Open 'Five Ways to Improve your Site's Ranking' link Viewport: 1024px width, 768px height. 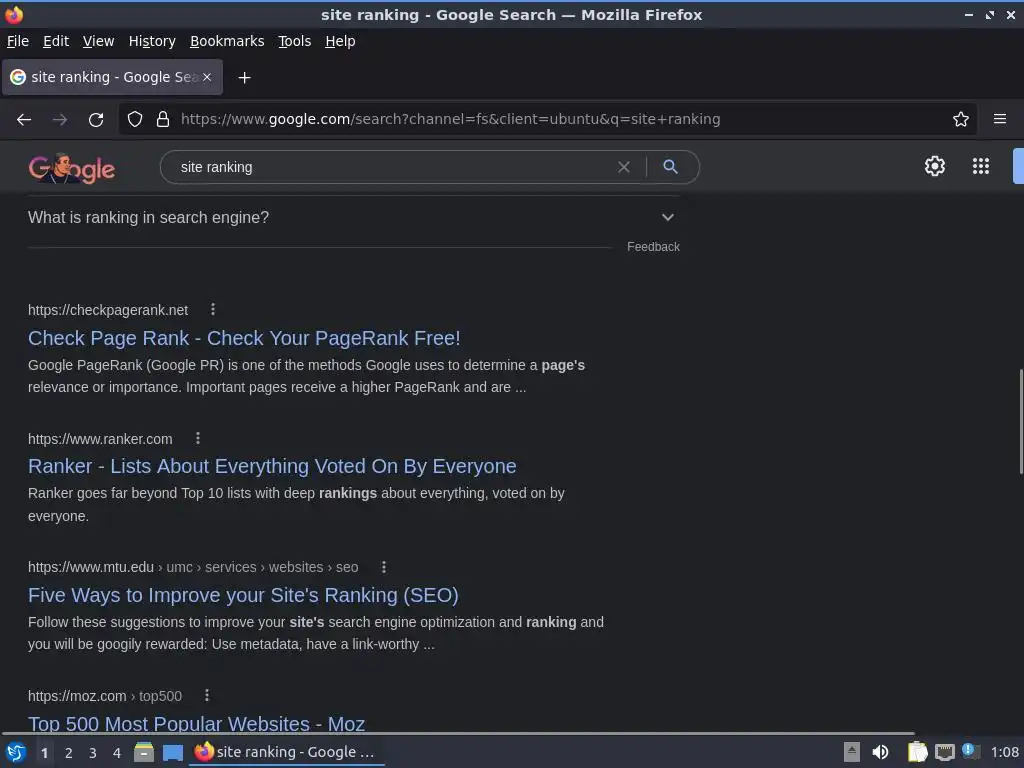(x=243, y=595)
